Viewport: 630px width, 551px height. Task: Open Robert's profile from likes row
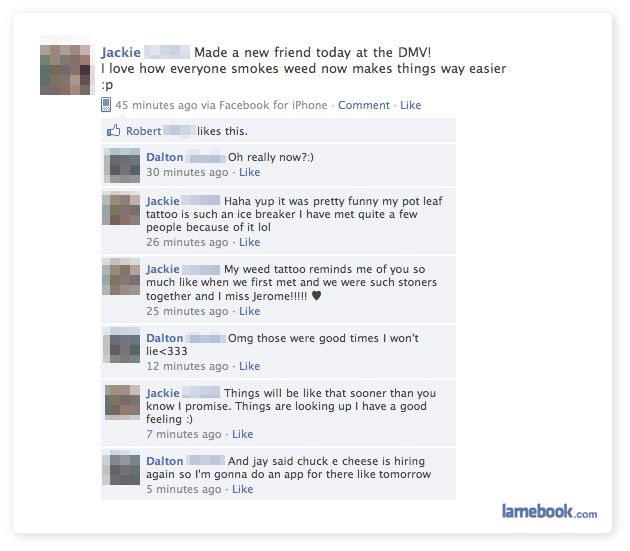point(143,131)
